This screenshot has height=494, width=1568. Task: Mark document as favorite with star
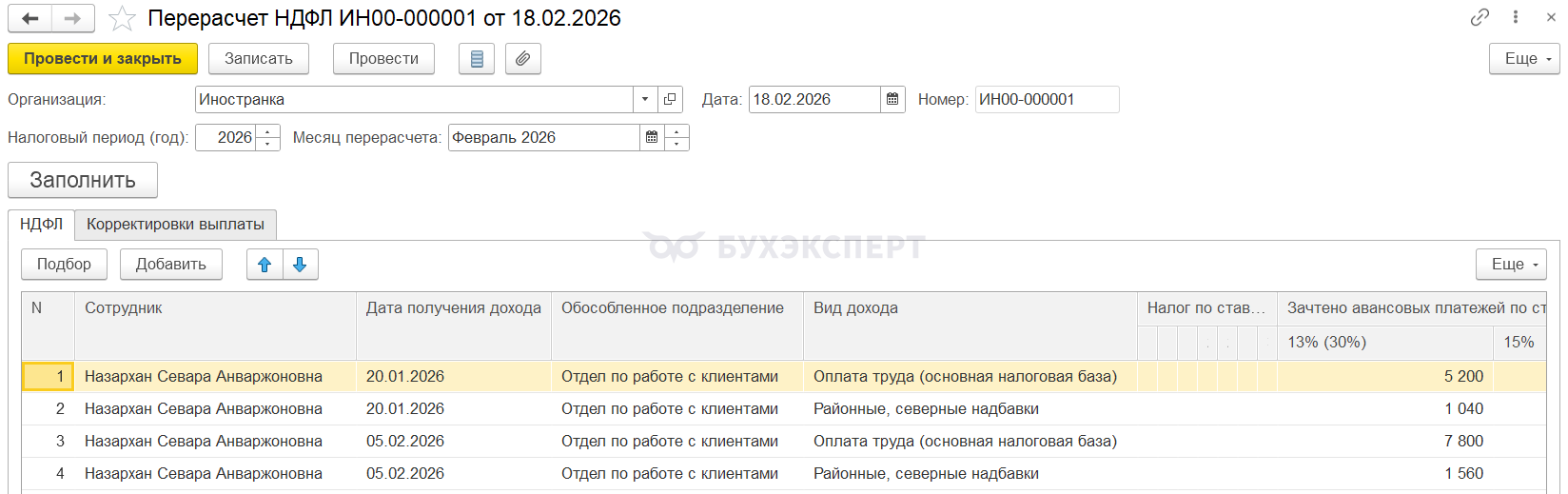tap(122, 18)
